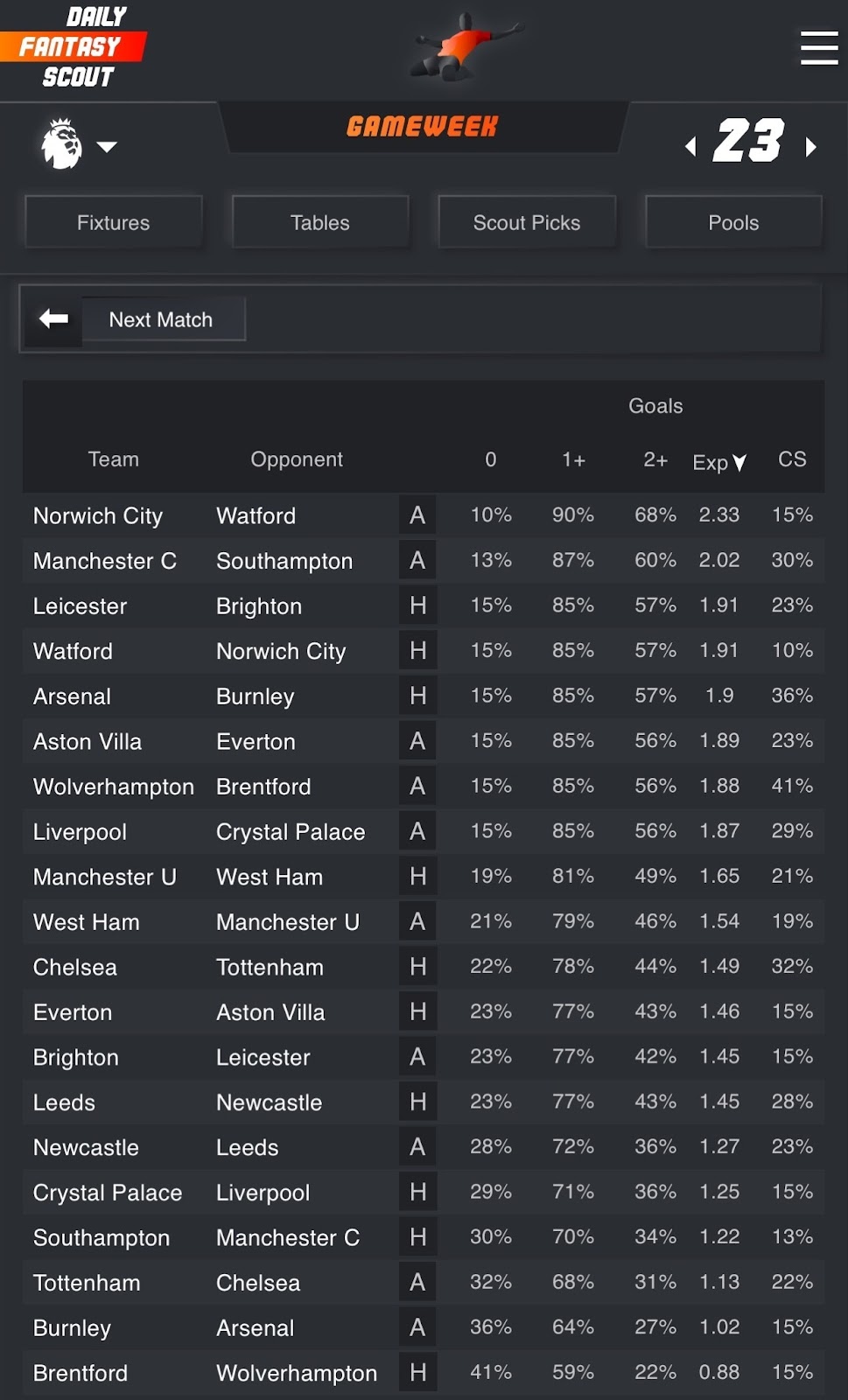Go to next gameweek arrow
The height and width of the screenshot is (1400, 848).
810,146
